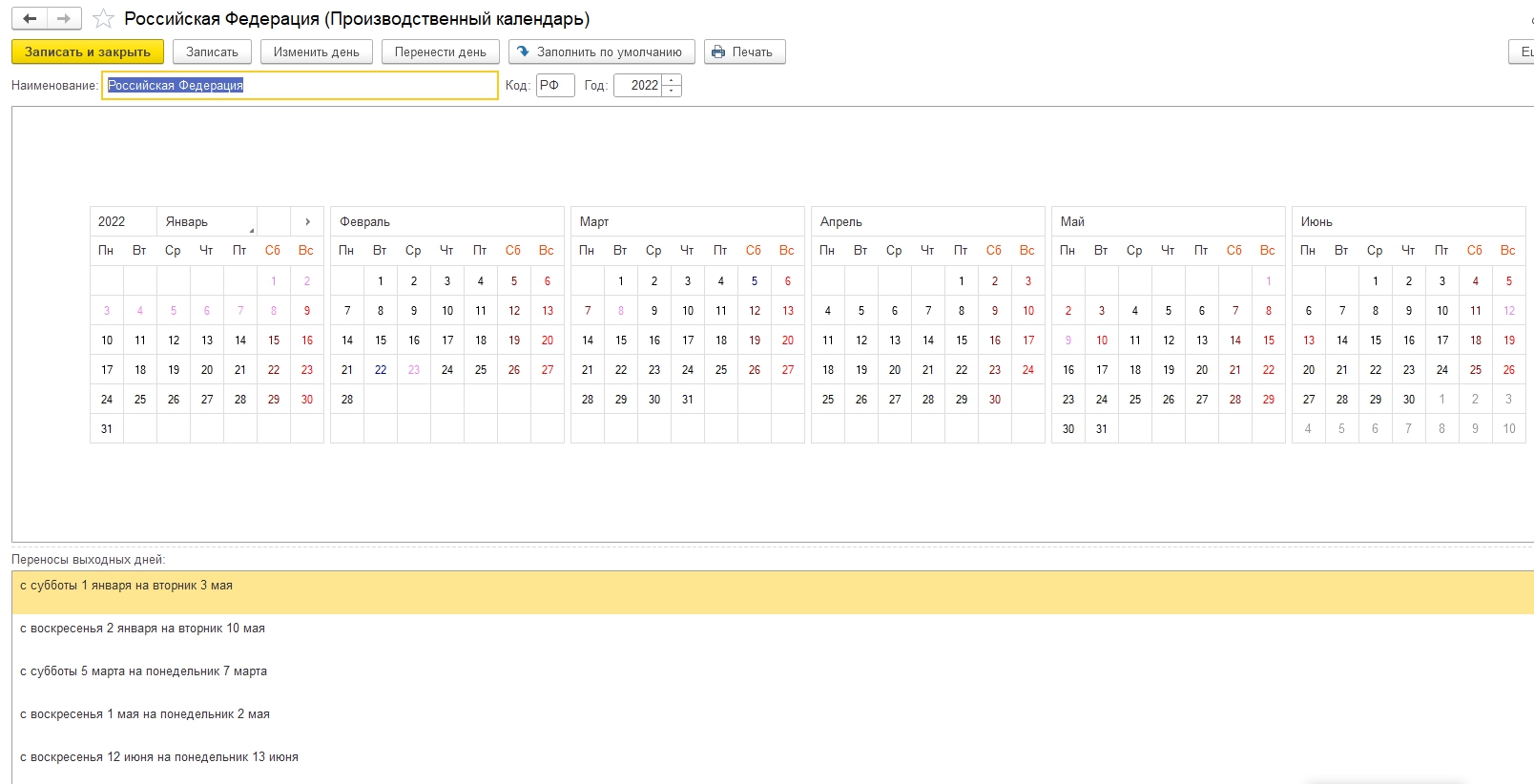
Task: Click the blue arrow icon for Заполнить по умолчанию
Action: [x=523, y=52]
